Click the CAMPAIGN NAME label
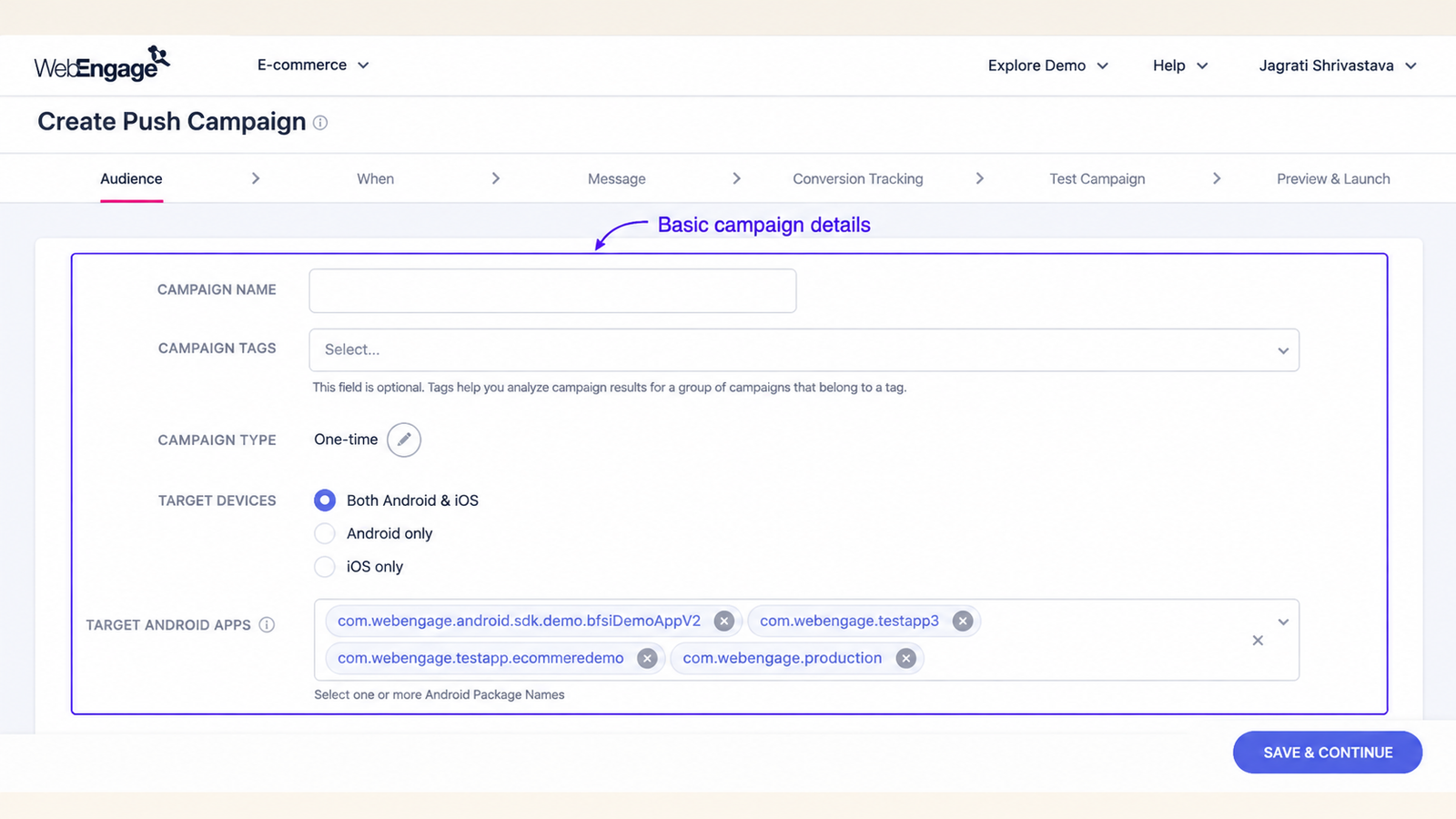Screen dimensions: 1456x819 [217, 290]
